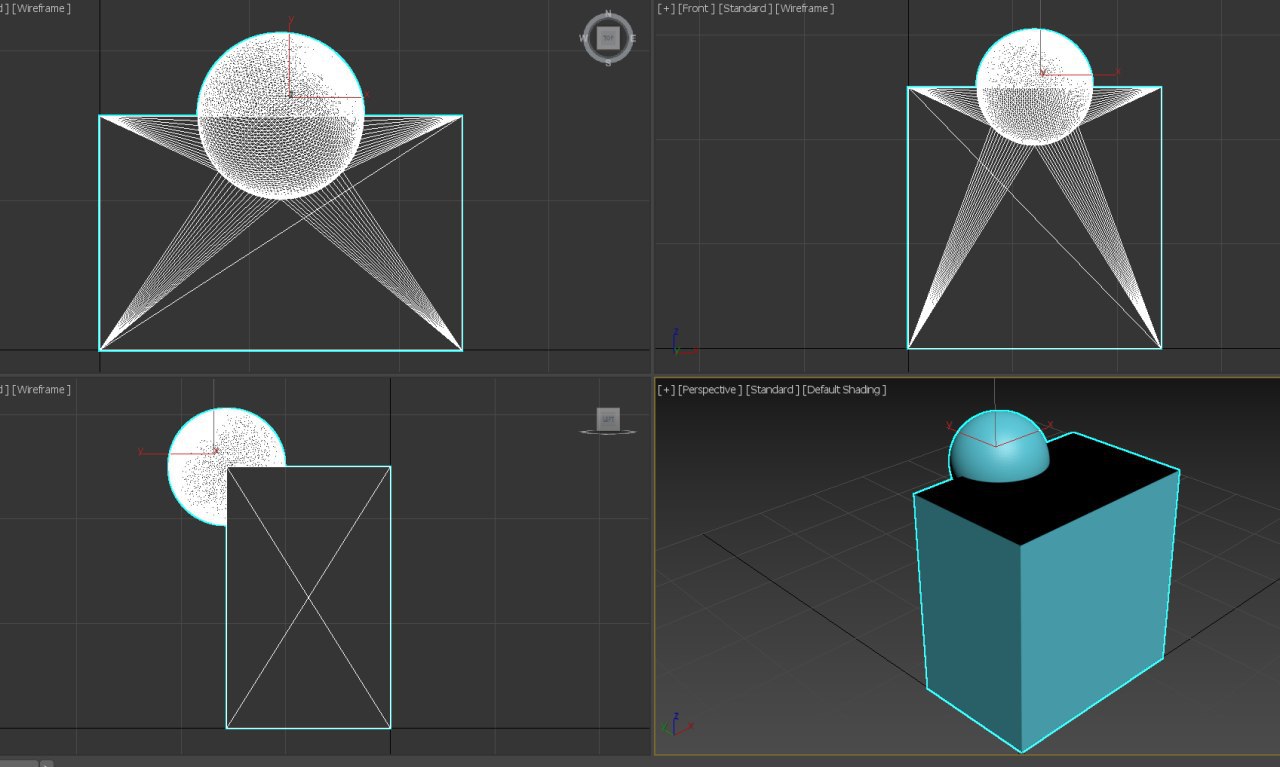The height and width of the screenshot is (767, 1280).
Task: Select the wireframe sphere in the Top viewport
Action: 280,116
